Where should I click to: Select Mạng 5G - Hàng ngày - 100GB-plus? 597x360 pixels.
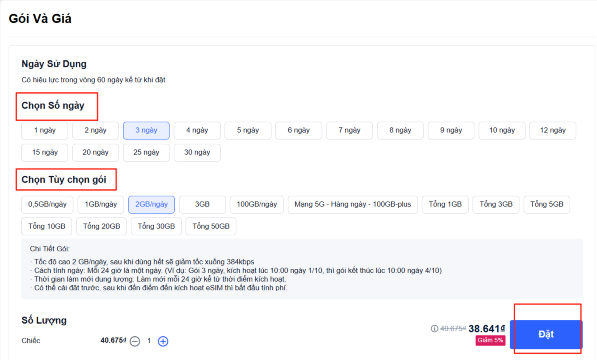coord(353,204)
